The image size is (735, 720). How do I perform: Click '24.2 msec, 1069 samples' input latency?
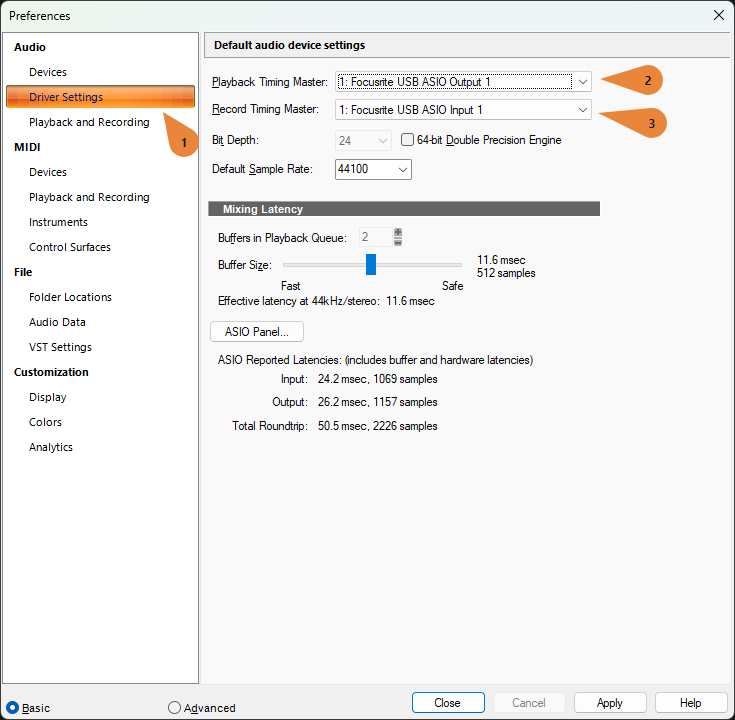378,379
